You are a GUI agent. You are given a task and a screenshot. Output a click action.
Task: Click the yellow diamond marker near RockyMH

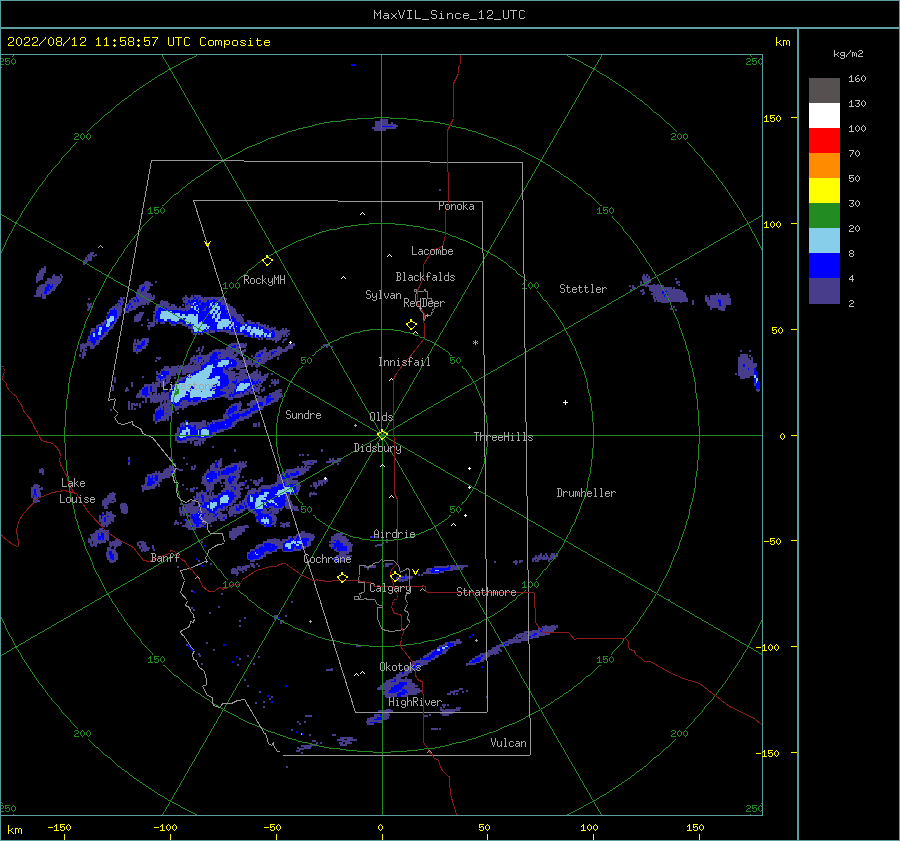click(267, 261)
